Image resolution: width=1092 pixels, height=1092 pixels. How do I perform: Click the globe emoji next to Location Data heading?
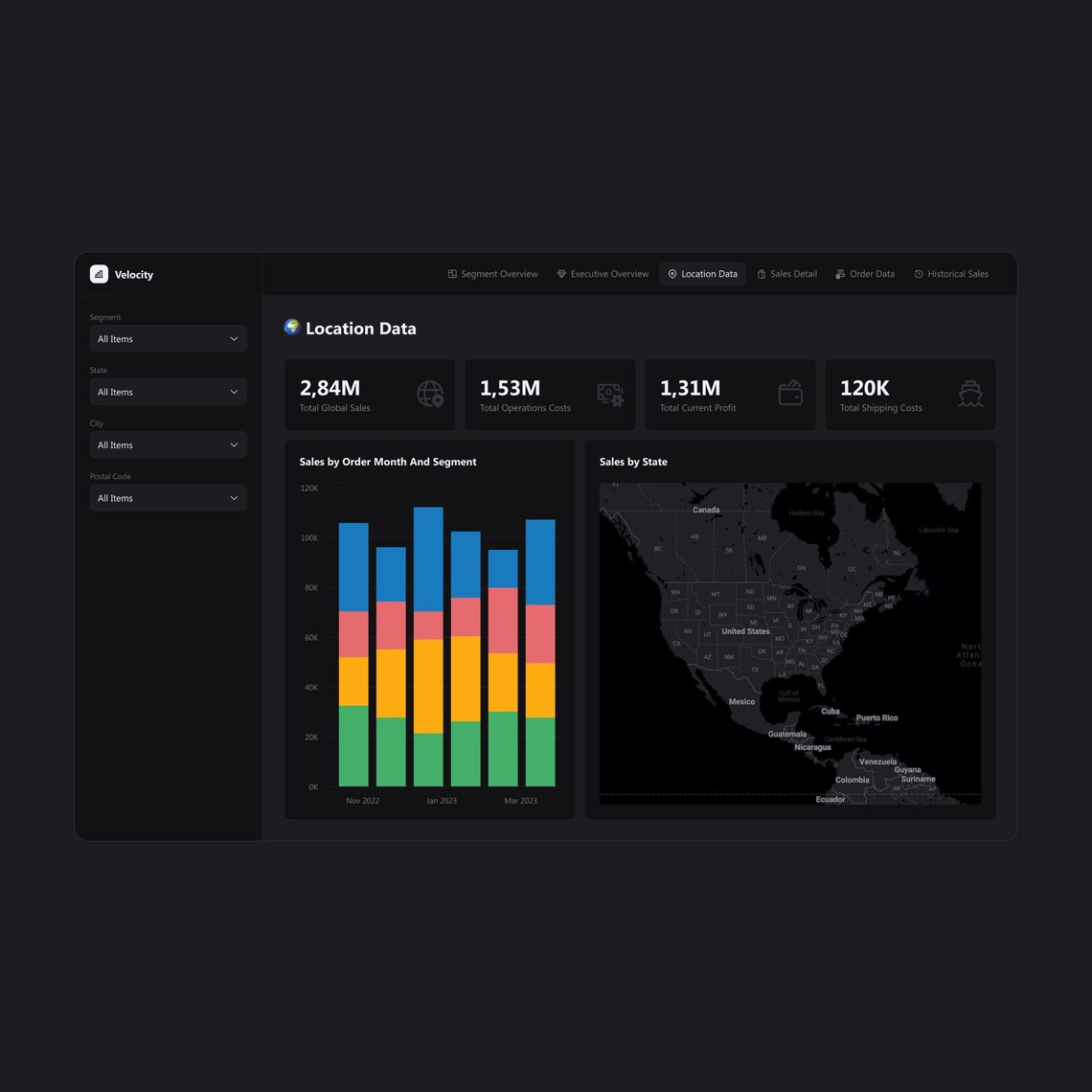(290, 327)
